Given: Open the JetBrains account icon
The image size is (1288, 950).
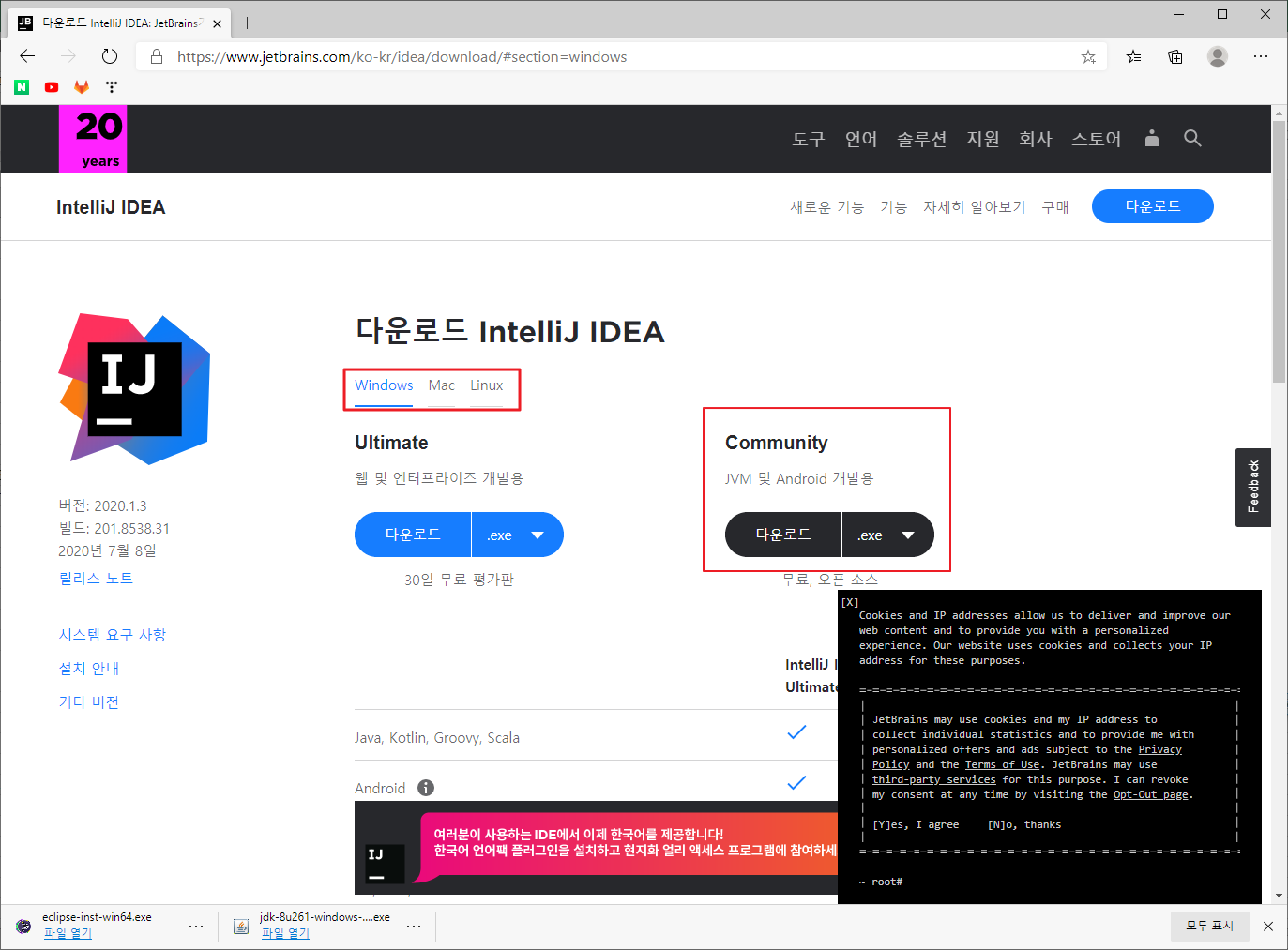Looking at the screenshot, I should [1152, 139].
